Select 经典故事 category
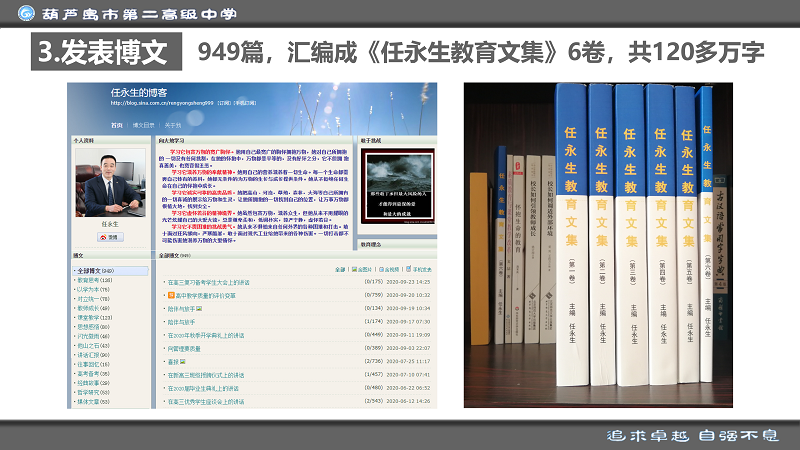 (93, 383)
